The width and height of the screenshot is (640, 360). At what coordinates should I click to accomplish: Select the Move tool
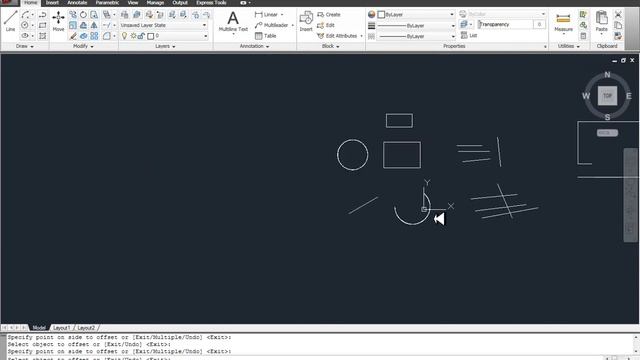[x=58, y=21]
